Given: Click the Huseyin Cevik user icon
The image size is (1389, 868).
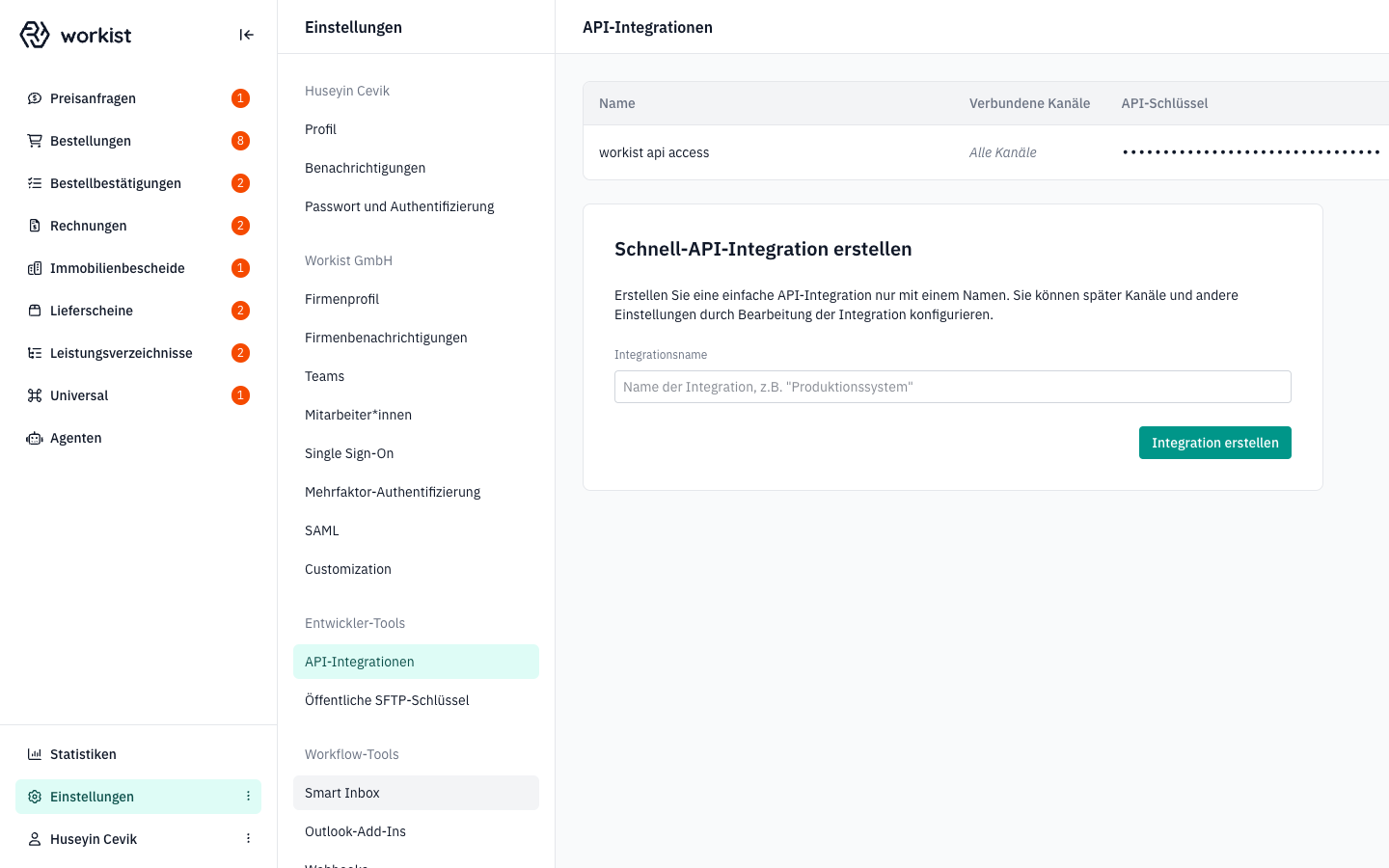Looking at the screenshot, I should coord(35,839).
